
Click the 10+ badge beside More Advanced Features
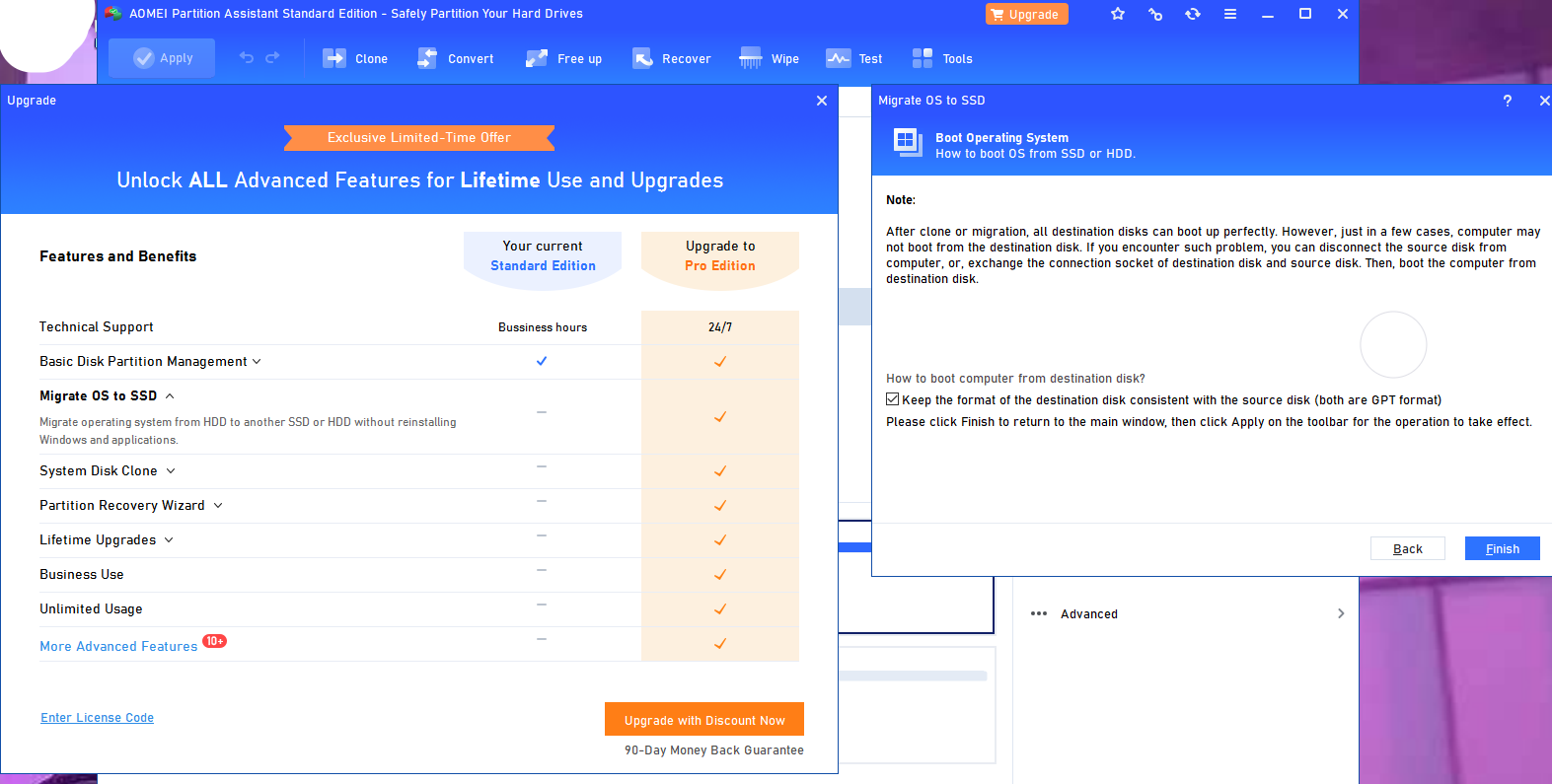pos(214,641)
